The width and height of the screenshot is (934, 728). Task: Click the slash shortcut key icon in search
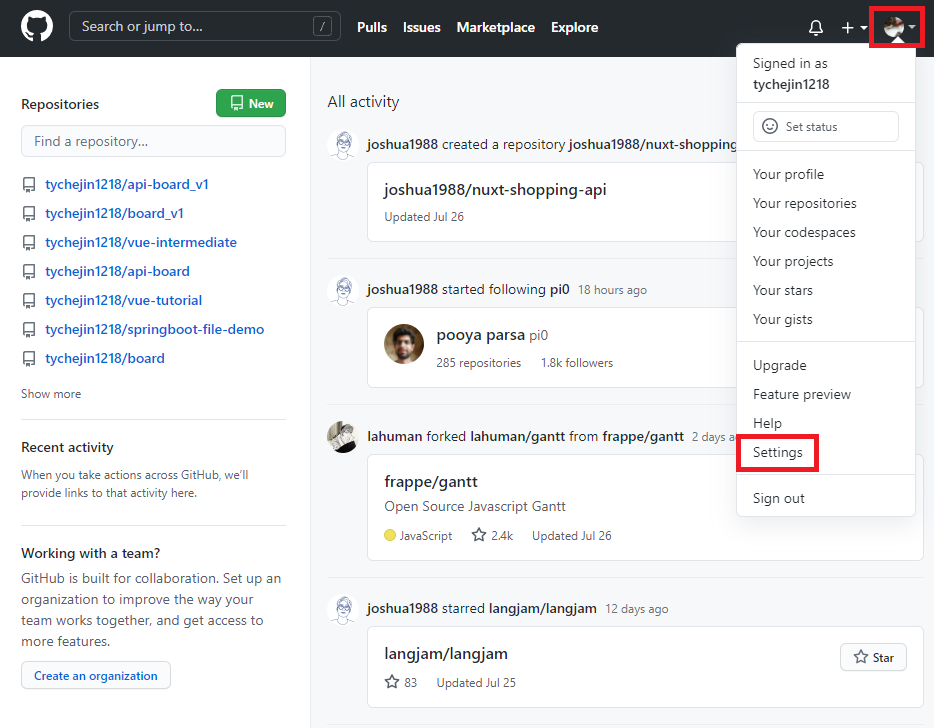click(322, 26)
